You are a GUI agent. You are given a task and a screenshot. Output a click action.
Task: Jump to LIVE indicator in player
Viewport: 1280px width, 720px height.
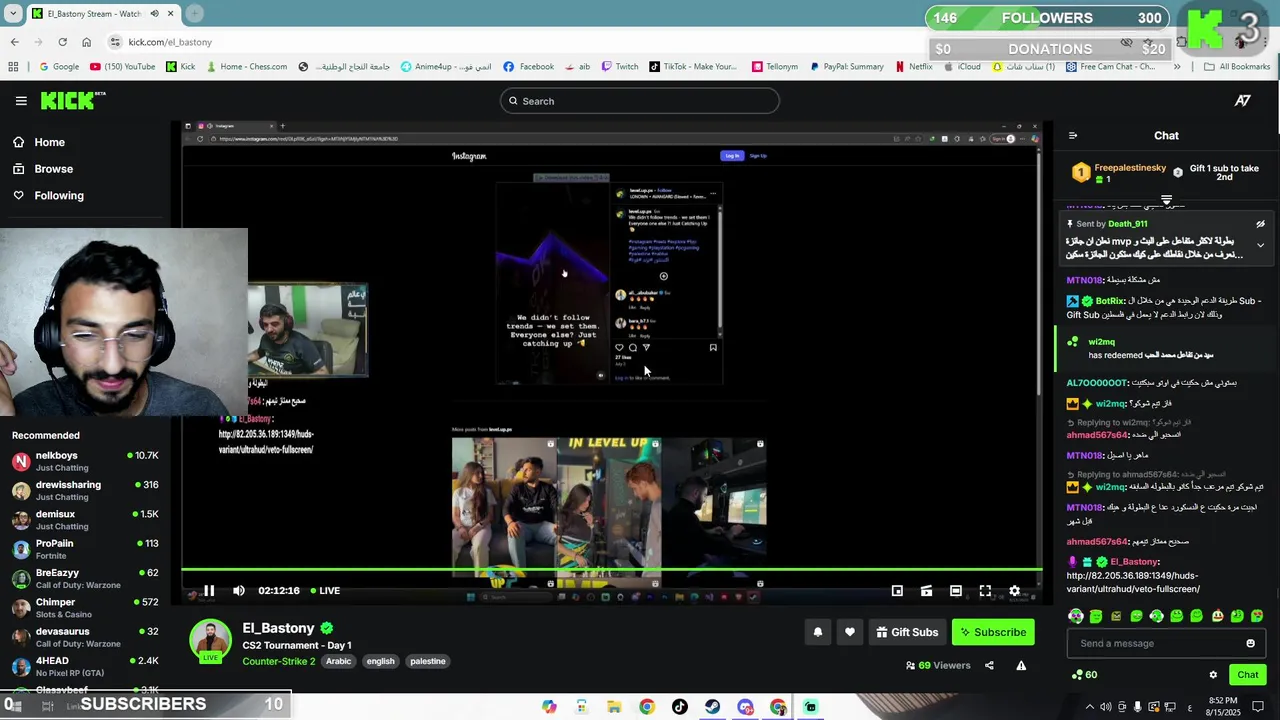pos(325,591)
